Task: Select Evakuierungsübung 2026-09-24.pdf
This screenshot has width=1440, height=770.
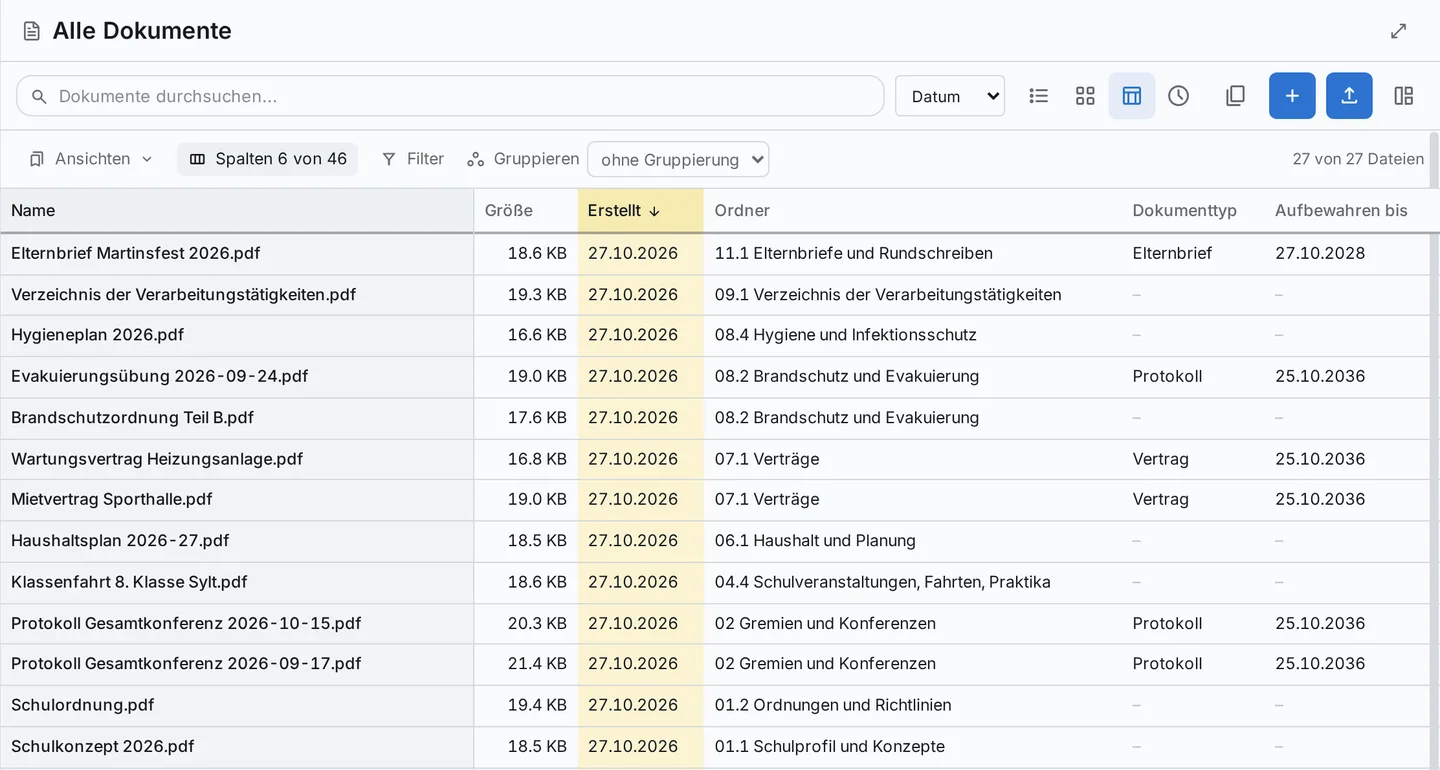Action: [x=159, y=376]
